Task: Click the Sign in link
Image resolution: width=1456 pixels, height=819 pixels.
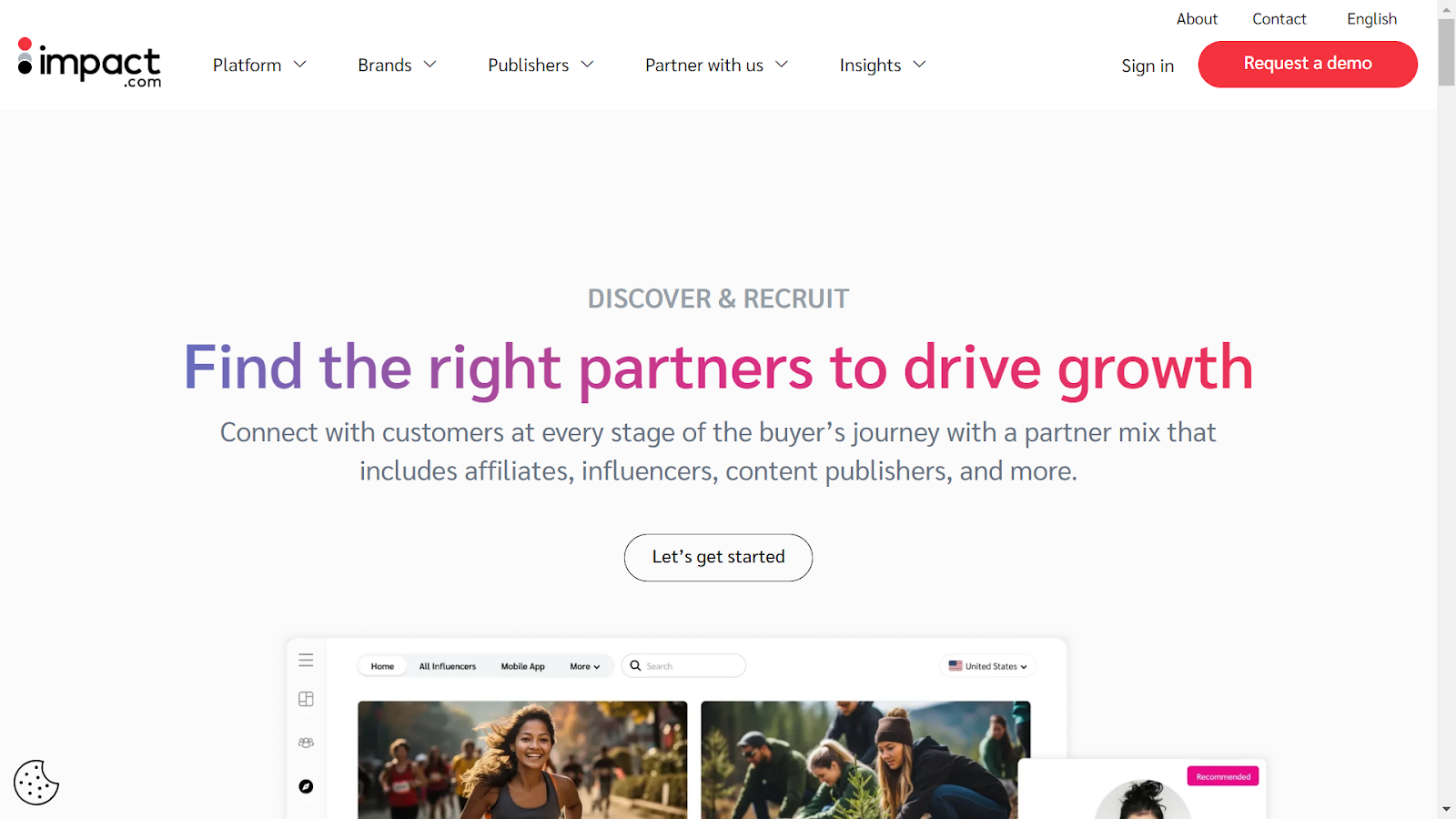Action: click(1148, 66)
